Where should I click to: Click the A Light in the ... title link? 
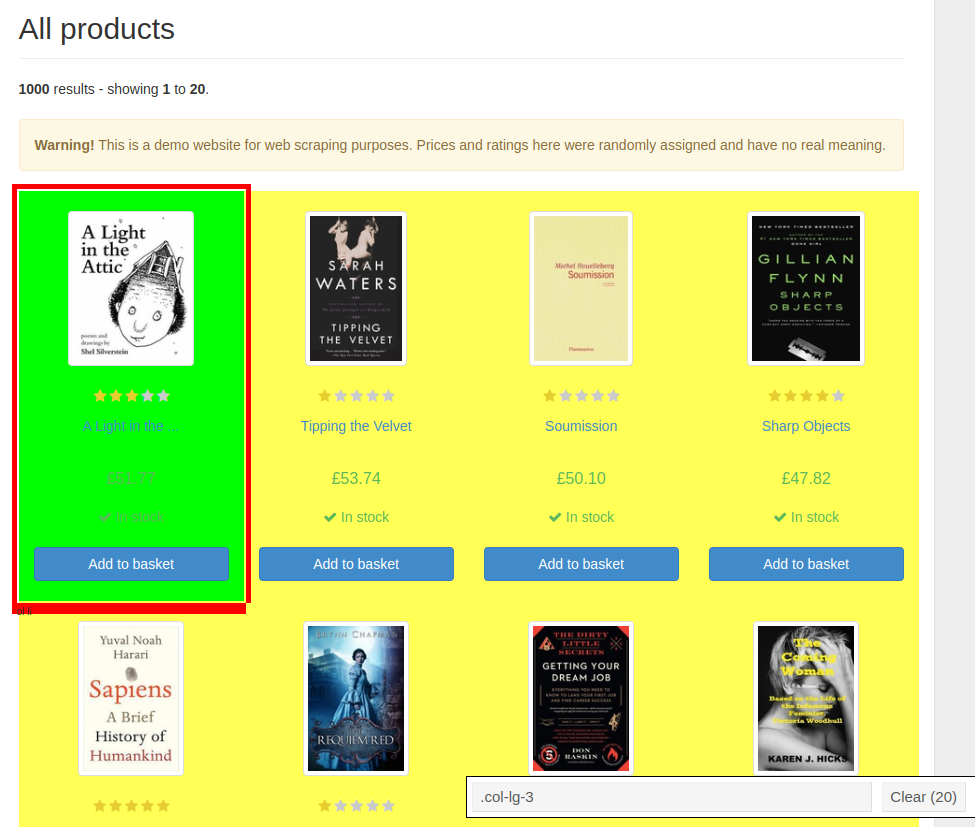[x=131, y=426]
